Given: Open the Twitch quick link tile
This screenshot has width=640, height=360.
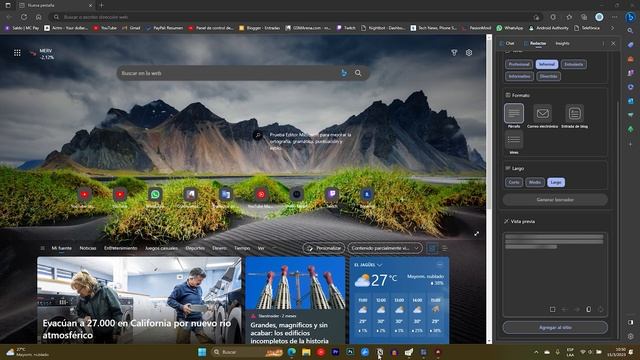Looking at the screenshot, I should click(x=332, y=194).
